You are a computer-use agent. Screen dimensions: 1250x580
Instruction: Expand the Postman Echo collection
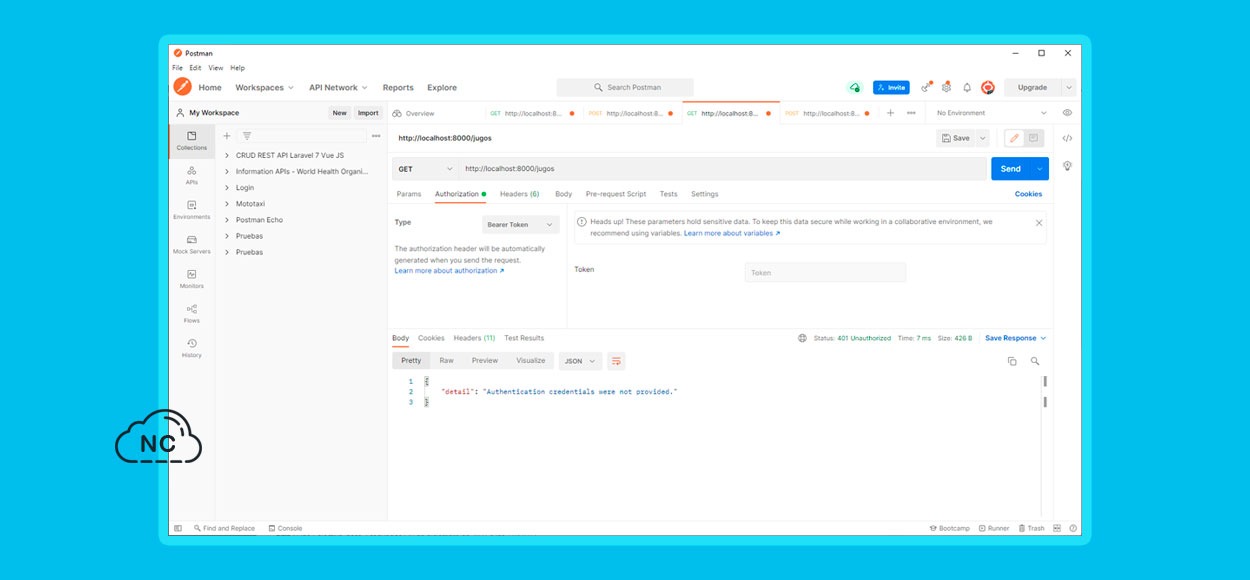click(227, 220)
